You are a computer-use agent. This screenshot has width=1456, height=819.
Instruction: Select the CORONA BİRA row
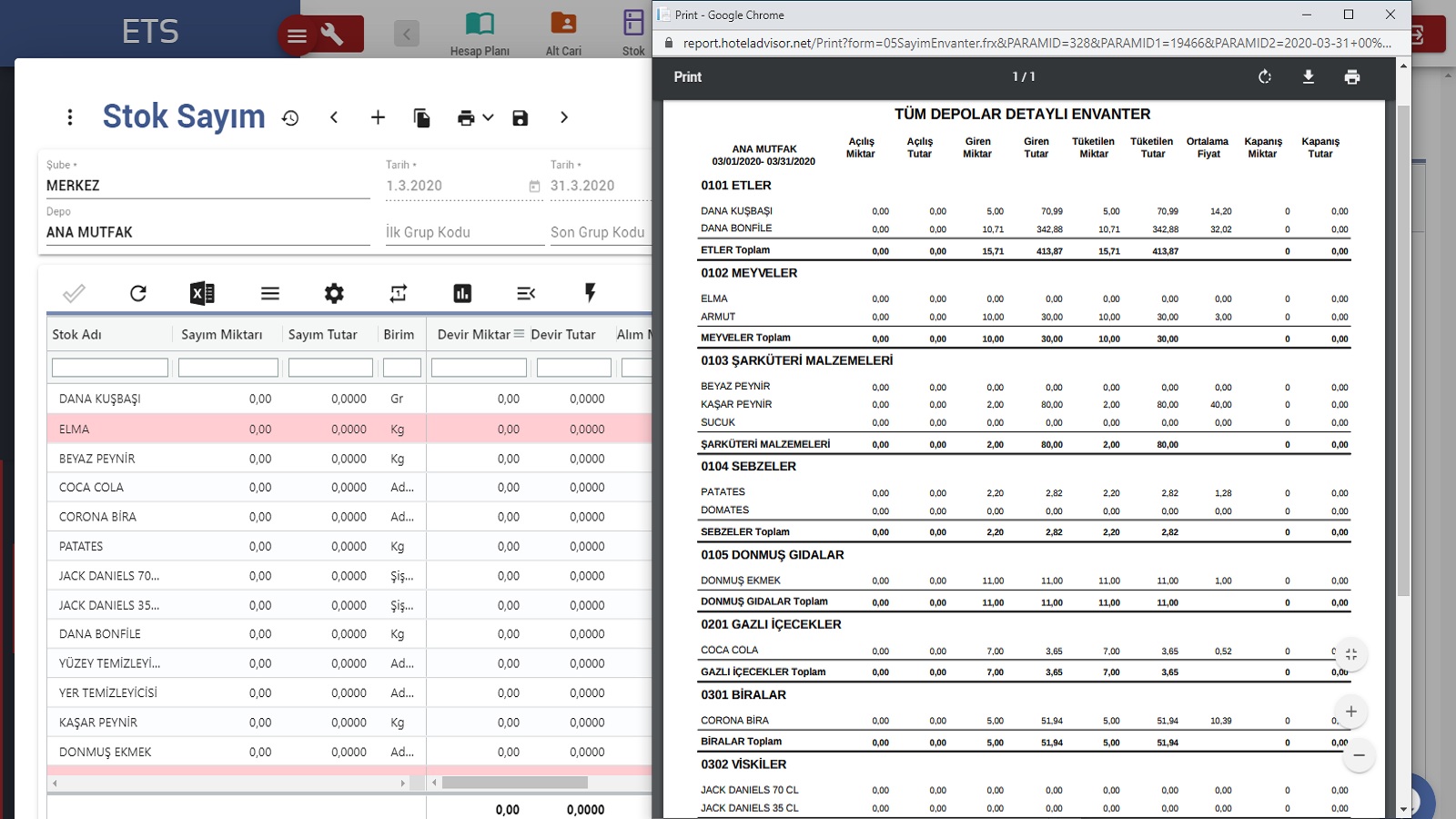pyautogui.click(x=349, y=517)
